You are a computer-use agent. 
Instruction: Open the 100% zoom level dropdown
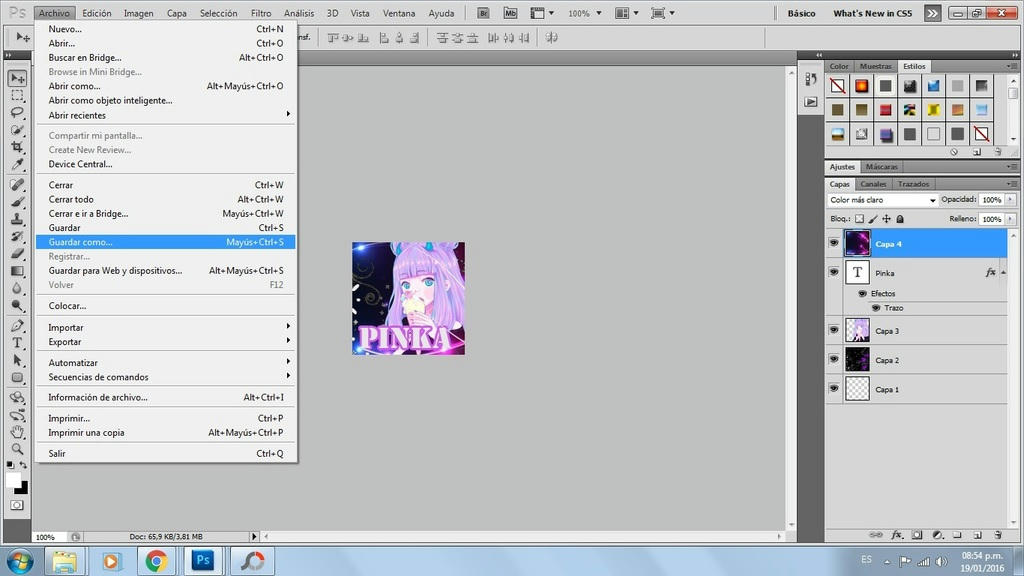click(599, 13)
